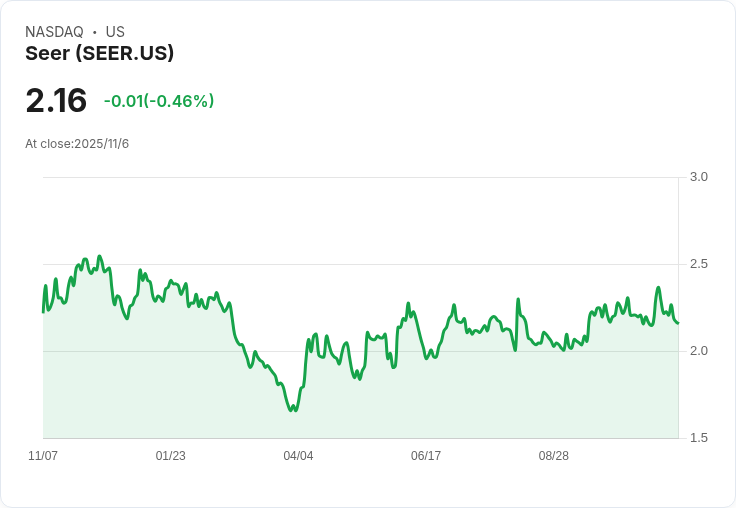
Task: Click the 2.5 y-axis label
Action: pyautogui.click(x=699, y=264)
